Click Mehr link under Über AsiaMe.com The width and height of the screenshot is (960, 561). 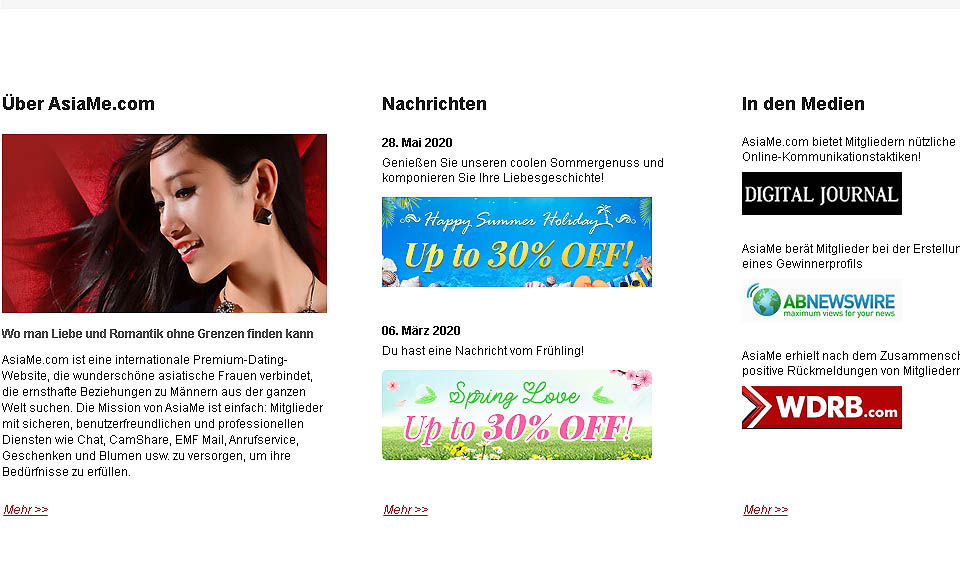pyautogui.click(x=26, y=510)
